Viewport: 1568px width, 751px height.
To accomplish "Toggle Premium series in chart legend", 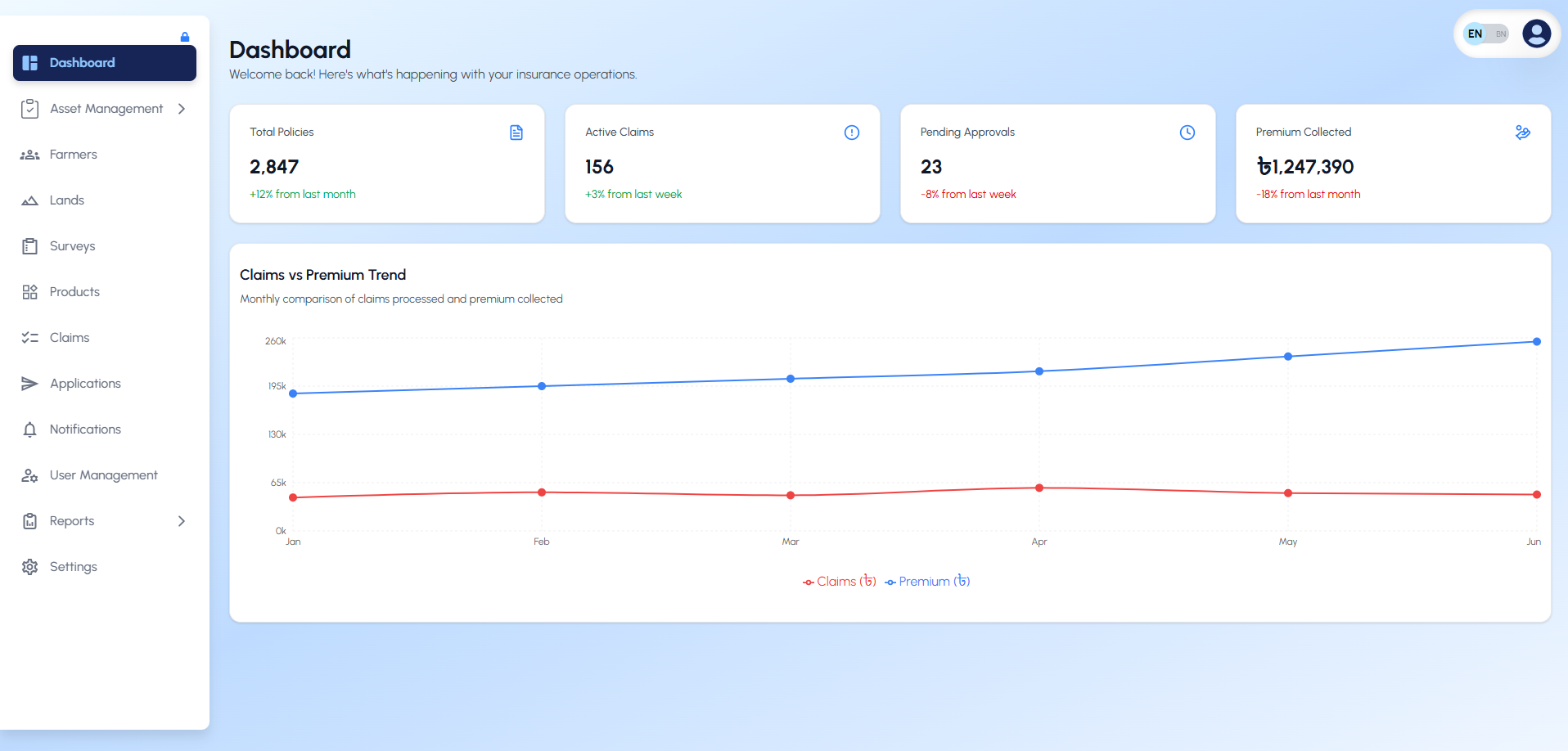I will (928, 582).
